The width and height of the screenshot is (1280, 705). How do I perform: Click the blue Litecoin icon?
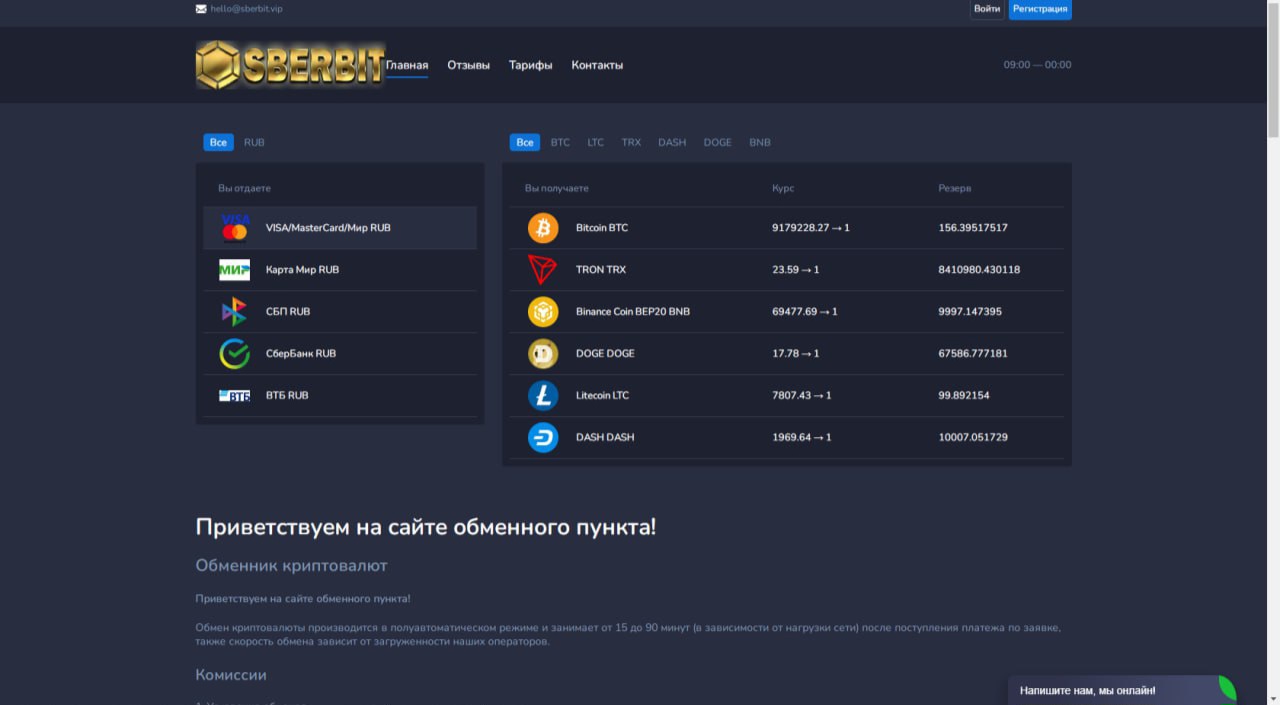tap(543, 396)
